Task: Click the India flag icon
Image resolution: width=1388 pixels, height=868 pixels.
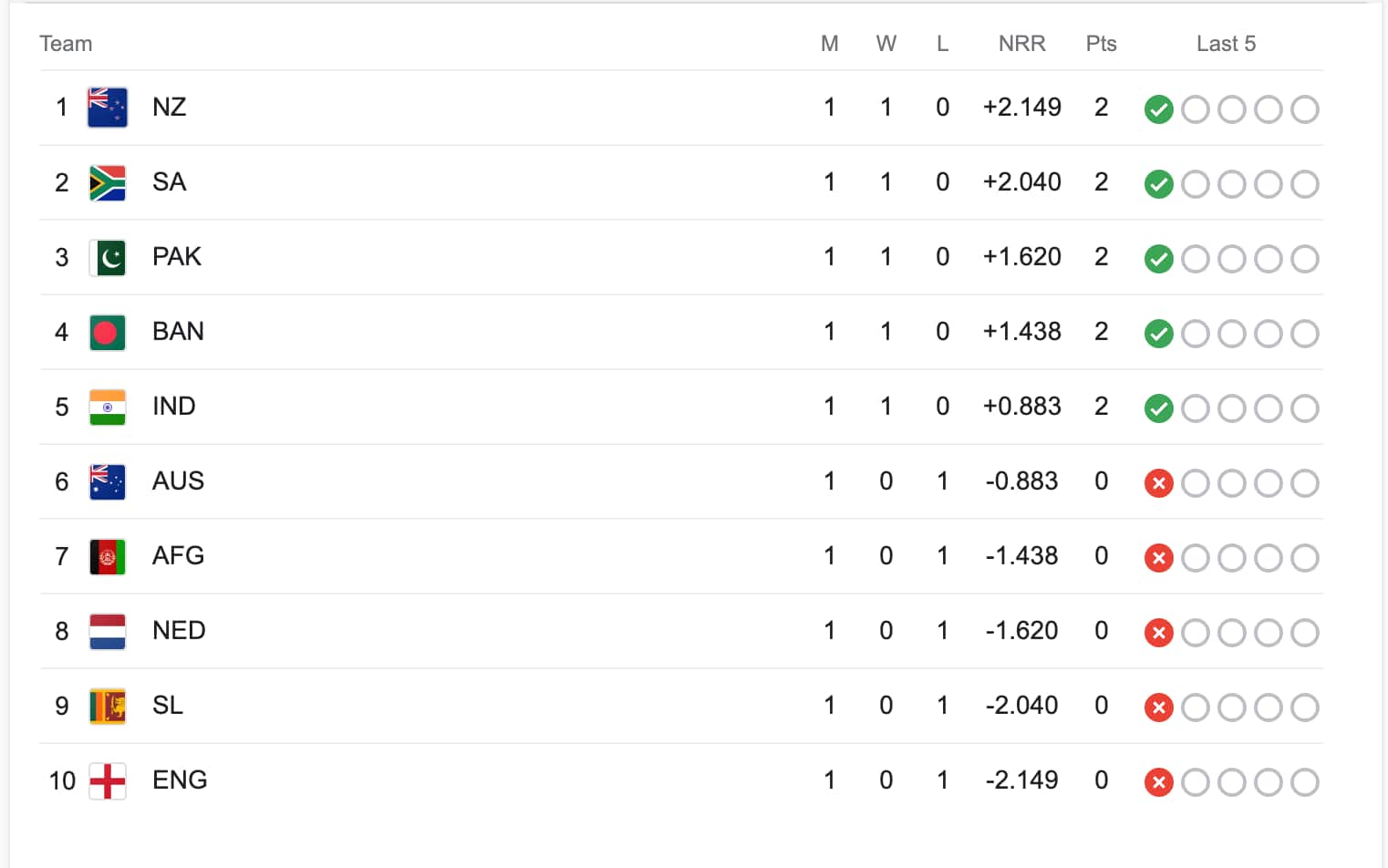Action: click(108, 407)
